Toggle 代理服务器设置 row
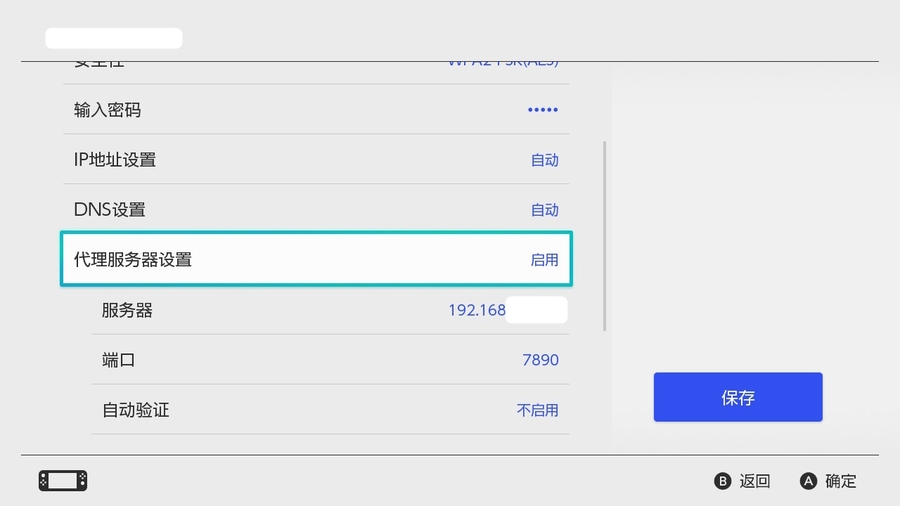Viewport: 900px width, 506px height. (x=315, y=260)
